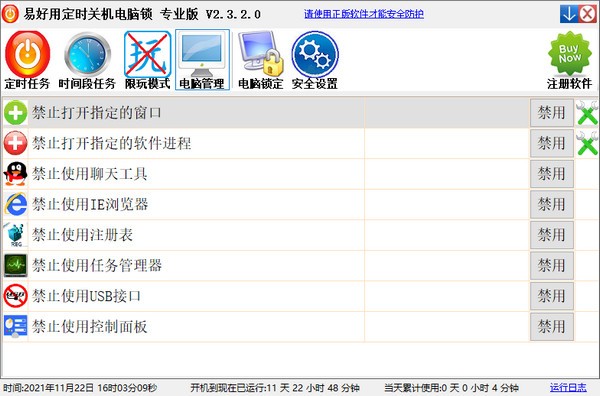Open the tools icon beside window blocking row

587,112
